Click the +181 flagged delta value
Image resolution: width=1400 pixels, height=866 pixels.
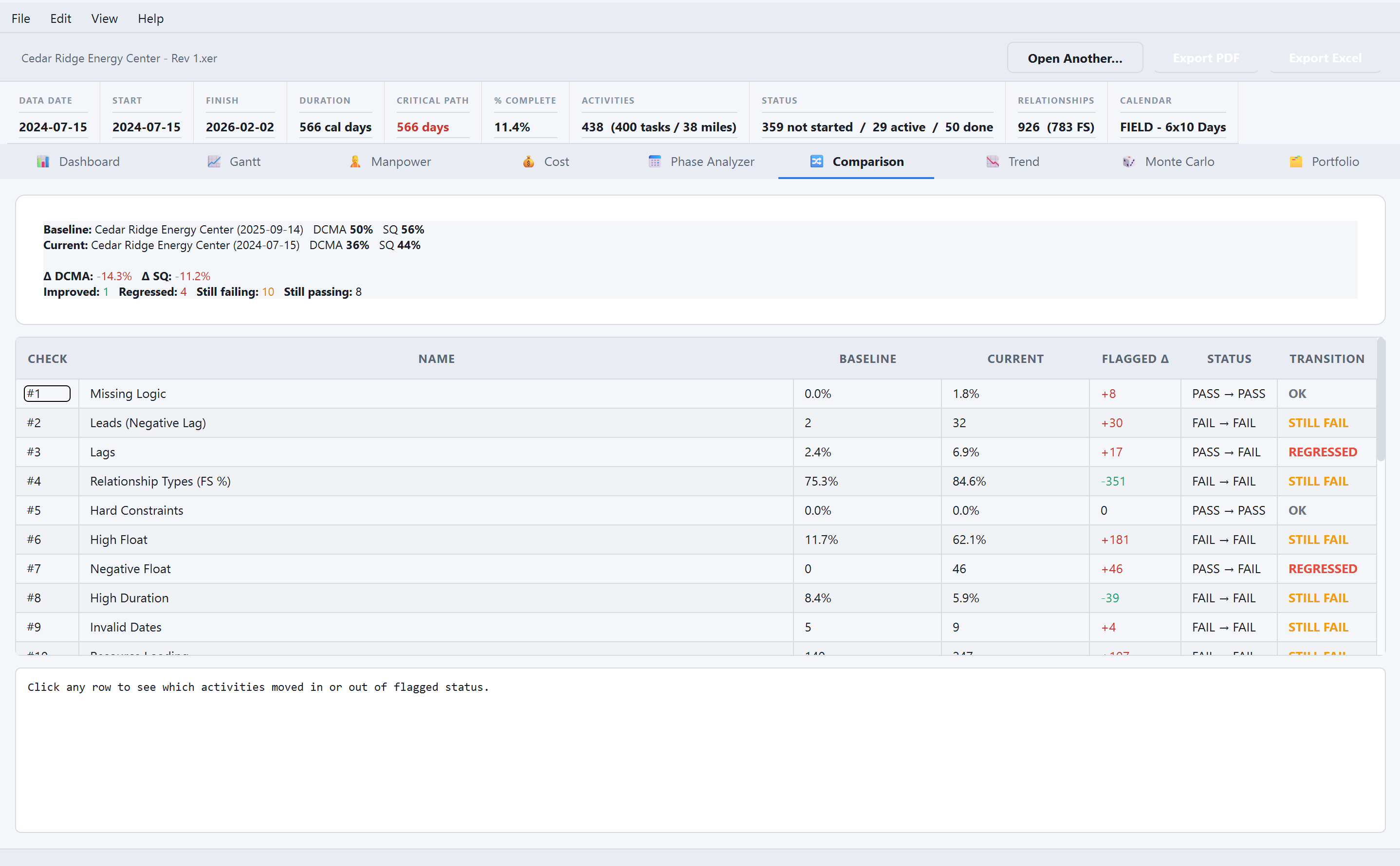1115,540
